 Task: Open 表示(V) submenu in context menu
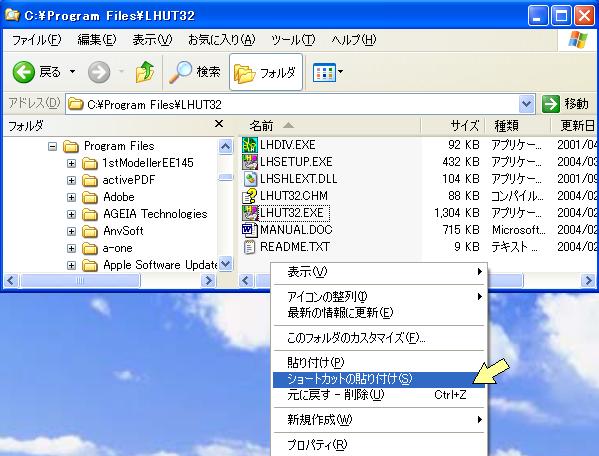click(x=379, y=272)
